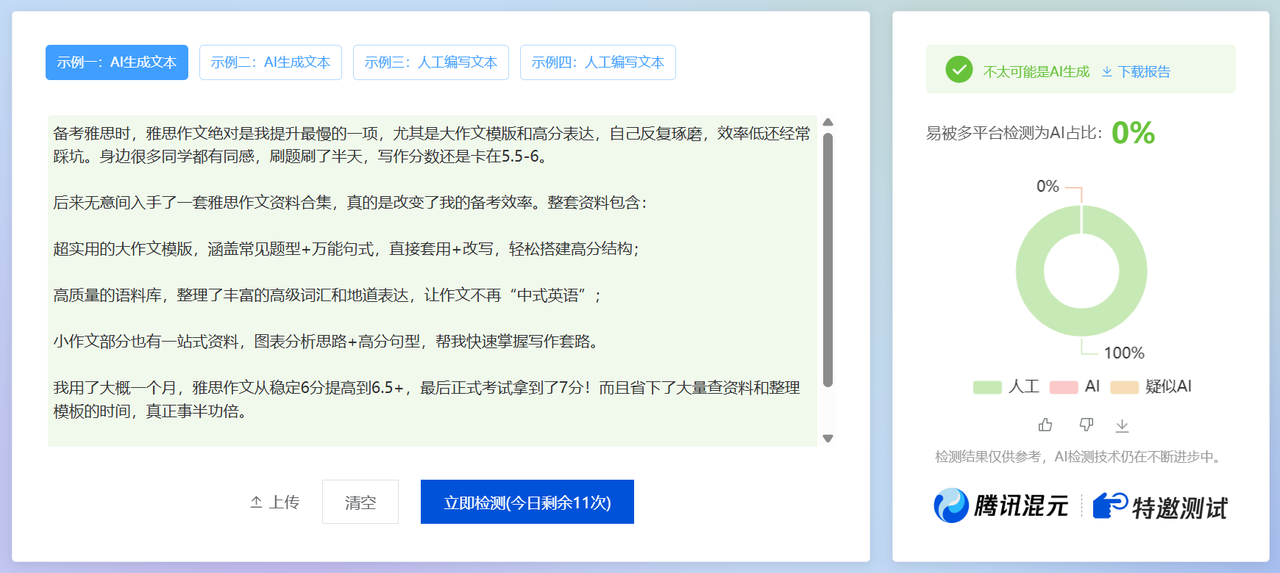This screenshot has width=1280, height=573.
Task: Click the 上传 upload button
Action: (x=274, y=502)
